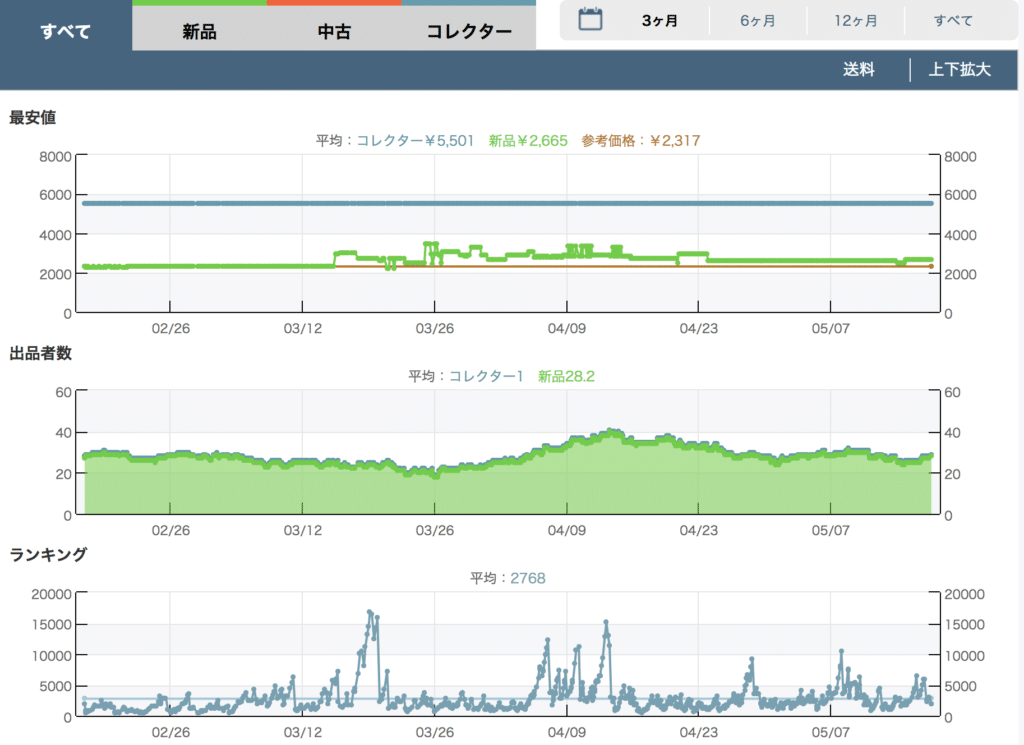Switch to the 中古 tab
1024x745 pixels.
(334, 32)
